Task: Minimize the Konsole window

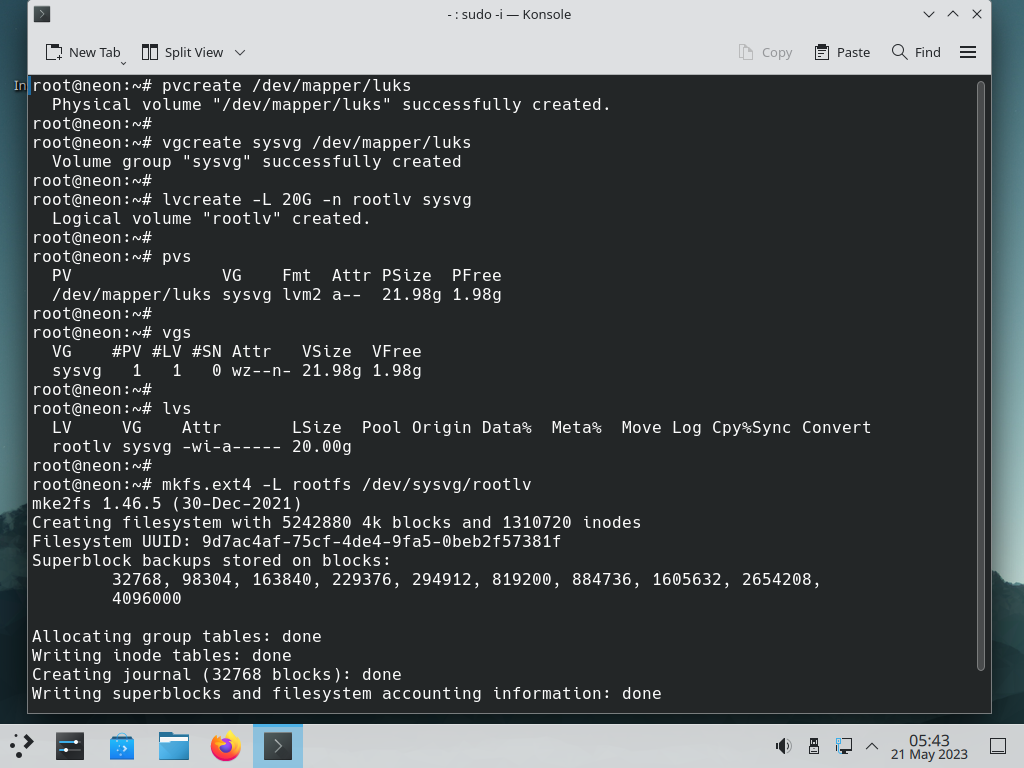Action: coord(929,14)
